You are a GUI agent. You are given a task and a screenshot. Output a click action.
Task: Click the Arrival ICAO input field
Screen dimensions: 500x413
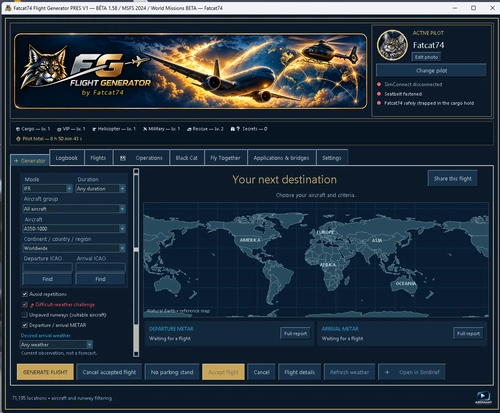pos(100,267)
